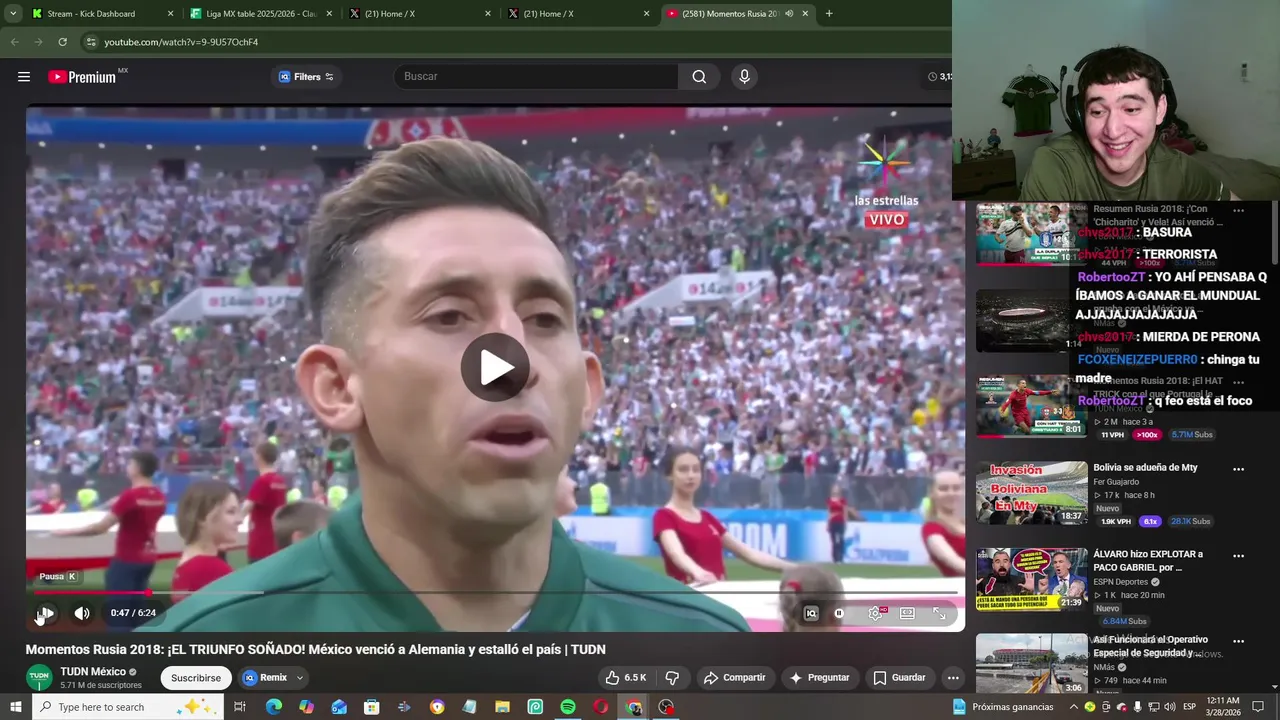
Task: Play video with large center button
Action: (x=495, y=367)
